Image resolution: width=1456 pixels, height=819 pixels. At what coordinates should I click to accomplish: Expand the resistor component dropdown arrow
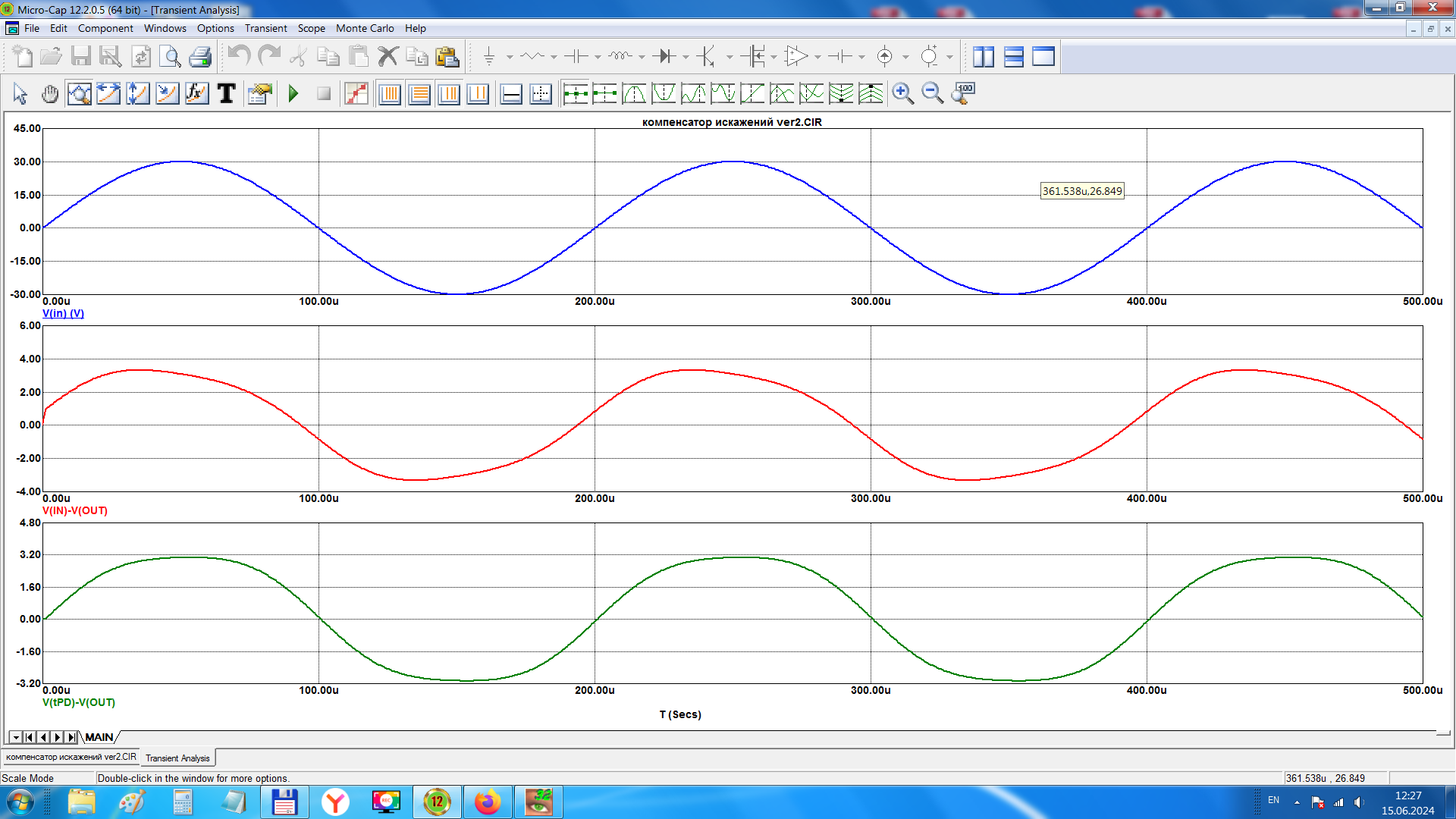click(554, 57)
